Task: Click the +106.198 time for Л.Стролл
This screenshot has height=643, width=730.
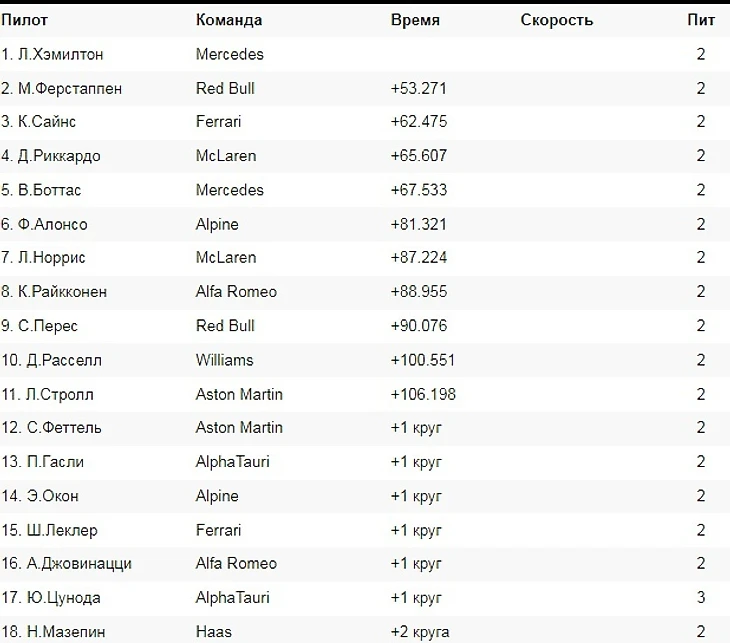Action: click(x=423, y=394)
